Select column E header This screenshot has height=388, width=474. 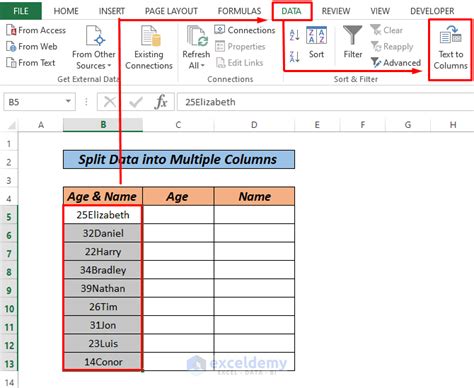tap(317, 125)
